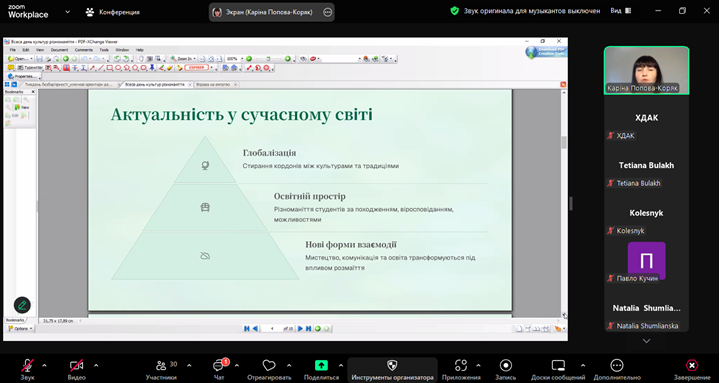The height and width of the screenshot is (383, 720).
Task: Open the Comments menu in PDF-XChange Viewer
Action: click(84, 50)
